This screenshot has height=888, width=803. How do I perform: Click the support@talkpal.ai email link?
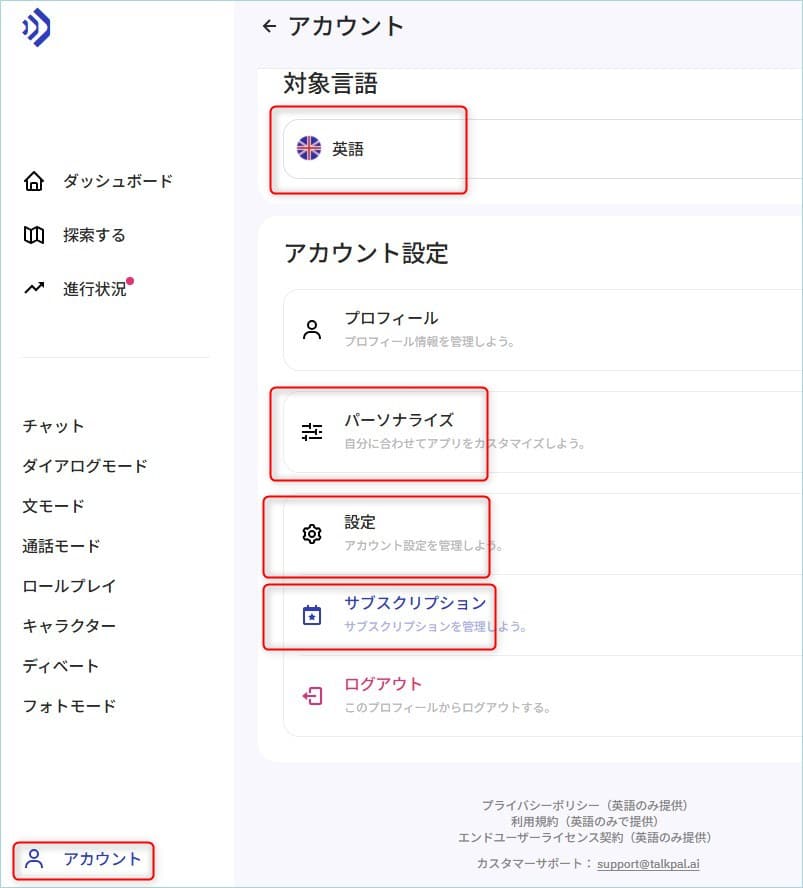648,864
